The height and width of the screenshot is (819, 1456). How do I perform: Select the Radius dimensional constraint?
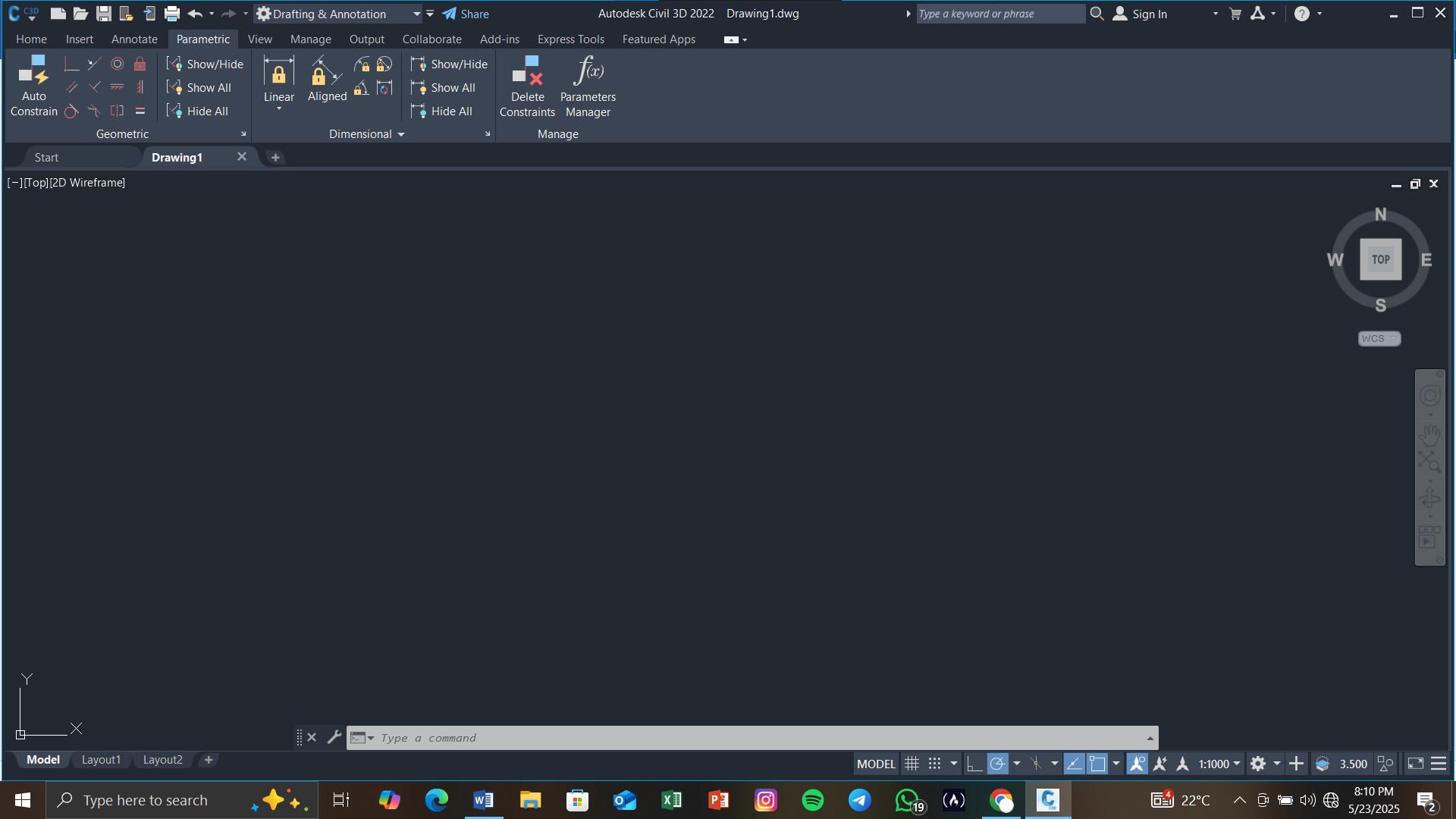point(362,64)
